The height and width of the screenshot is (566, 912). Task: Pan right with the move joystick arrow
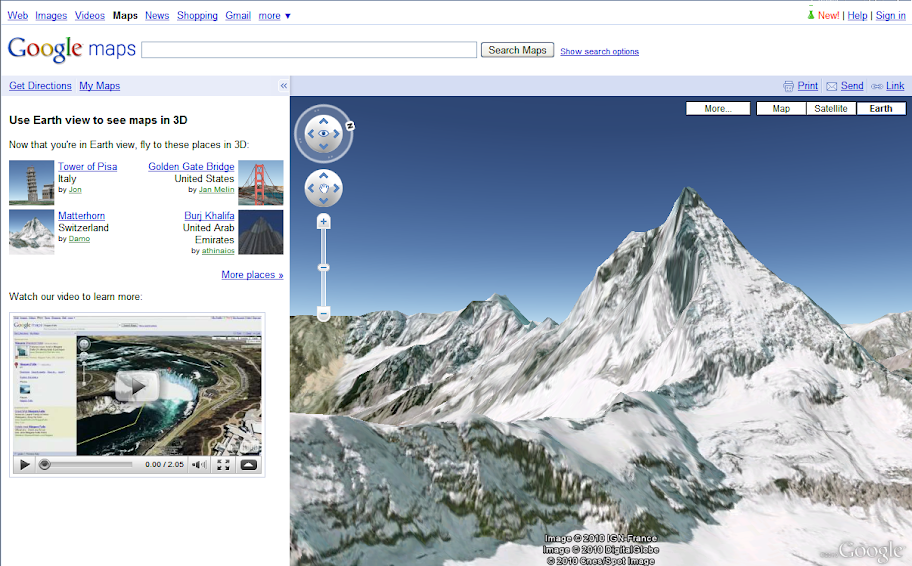tap(336, 188)
